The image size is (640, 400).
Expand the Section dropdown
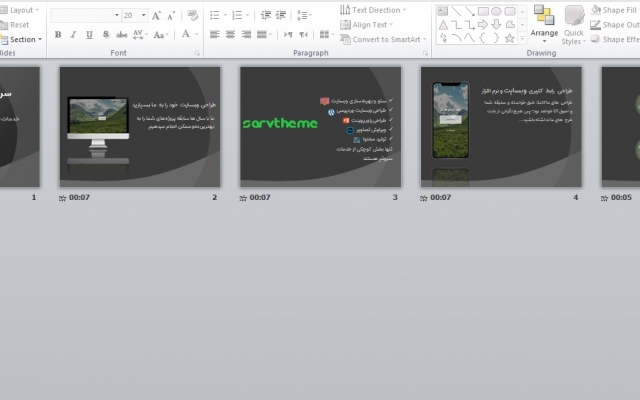[22, 39]
